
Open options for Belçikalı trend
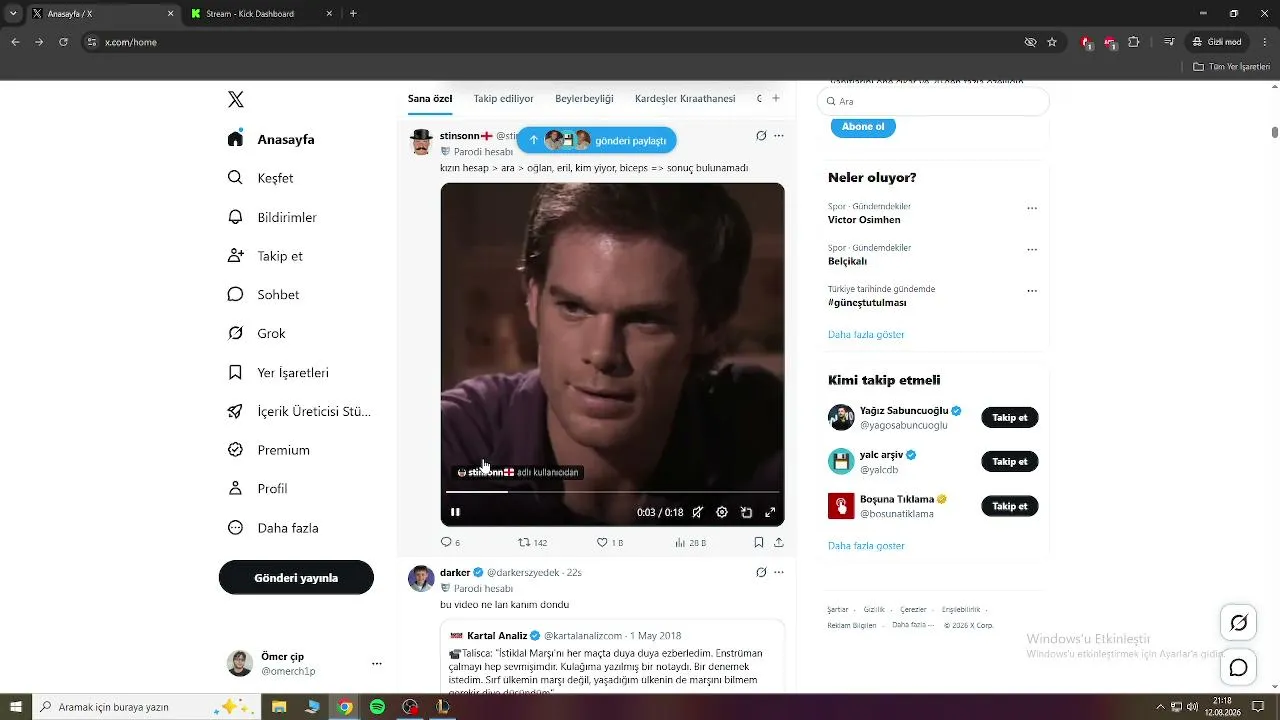[x=1032, y=250]
